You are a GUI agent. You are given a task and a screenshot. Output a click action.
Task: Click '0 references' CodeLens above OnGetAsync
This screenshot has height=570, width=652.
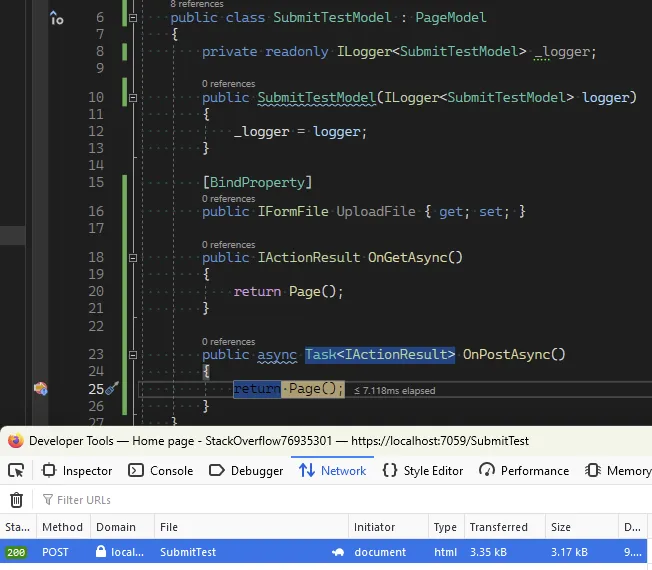[229, 244]
